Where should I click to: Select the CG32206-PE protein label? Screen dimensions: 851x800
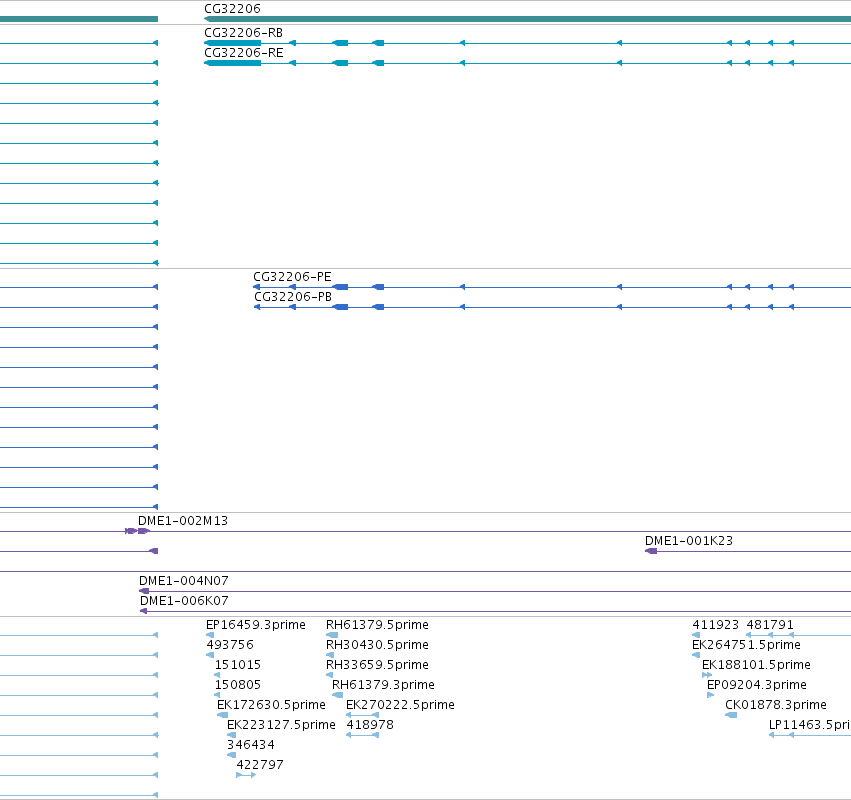click(292, 277)
